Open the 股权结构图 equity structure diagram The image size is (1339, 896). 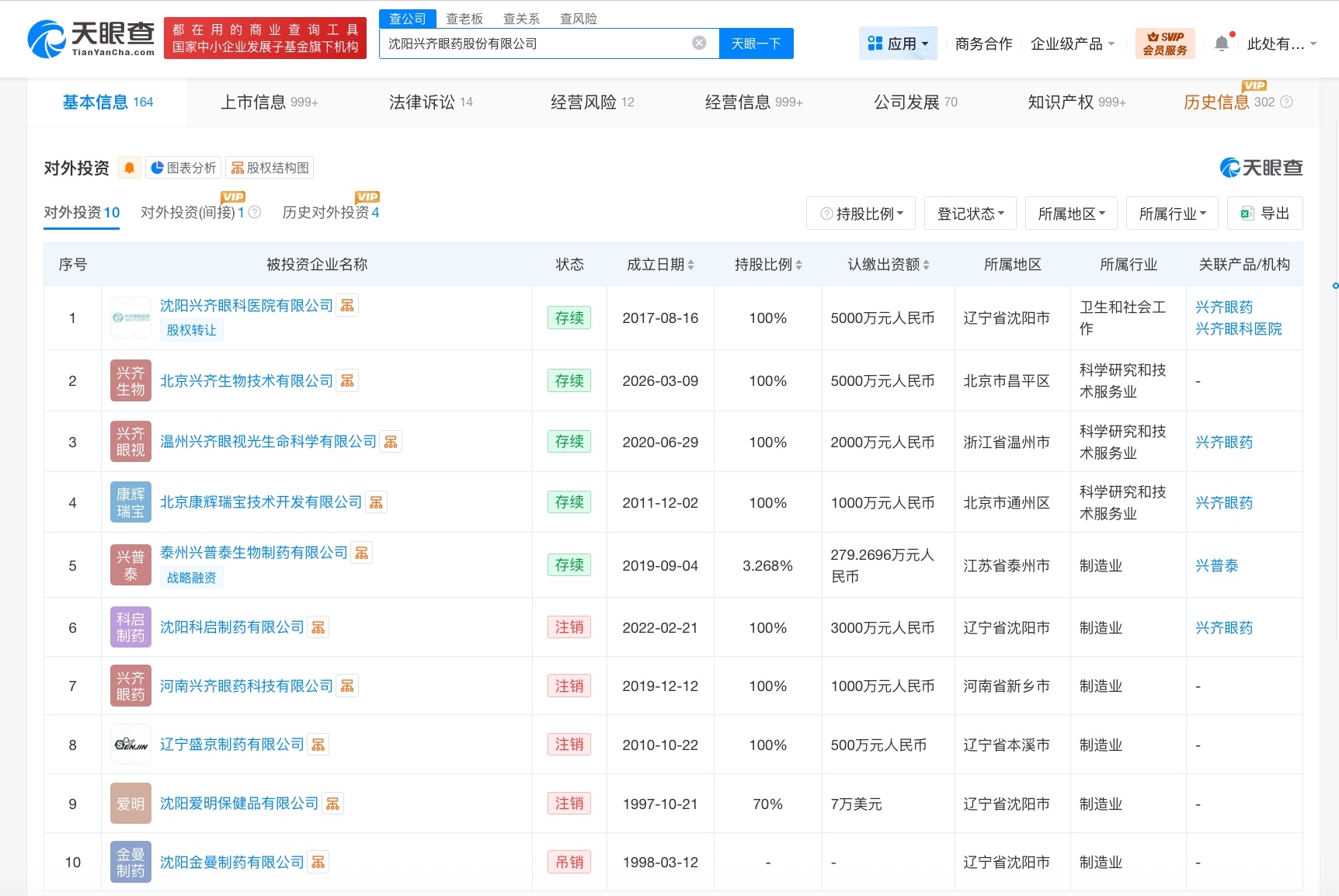(x=269, y=167)
